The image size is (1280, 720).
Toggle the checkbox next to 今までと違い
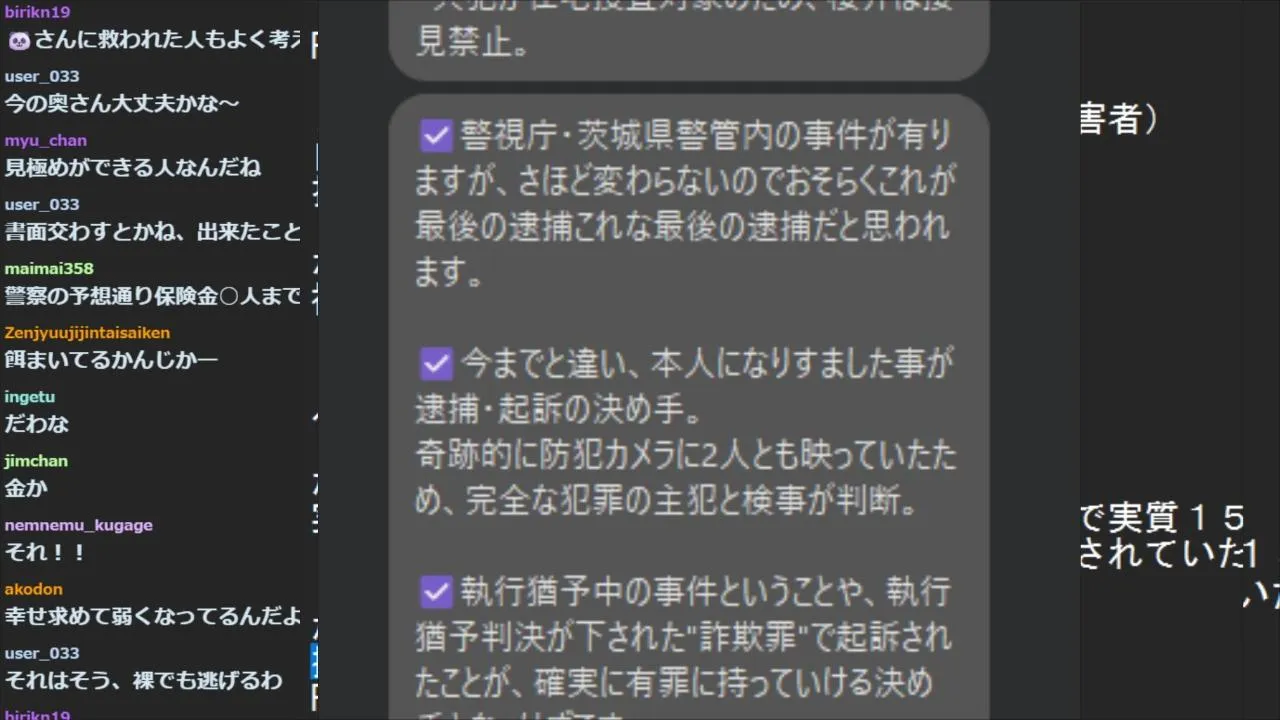436,364
